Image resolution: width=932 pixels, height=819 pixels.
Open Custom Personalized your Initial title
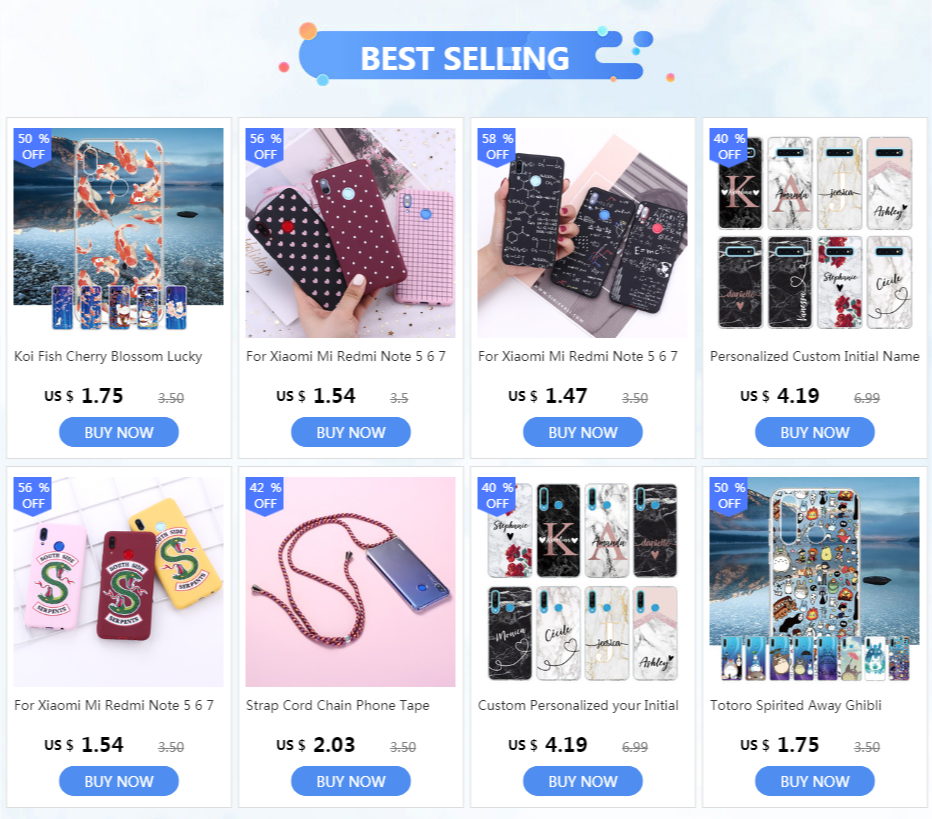pyautogui.click(x=578, y=705)
